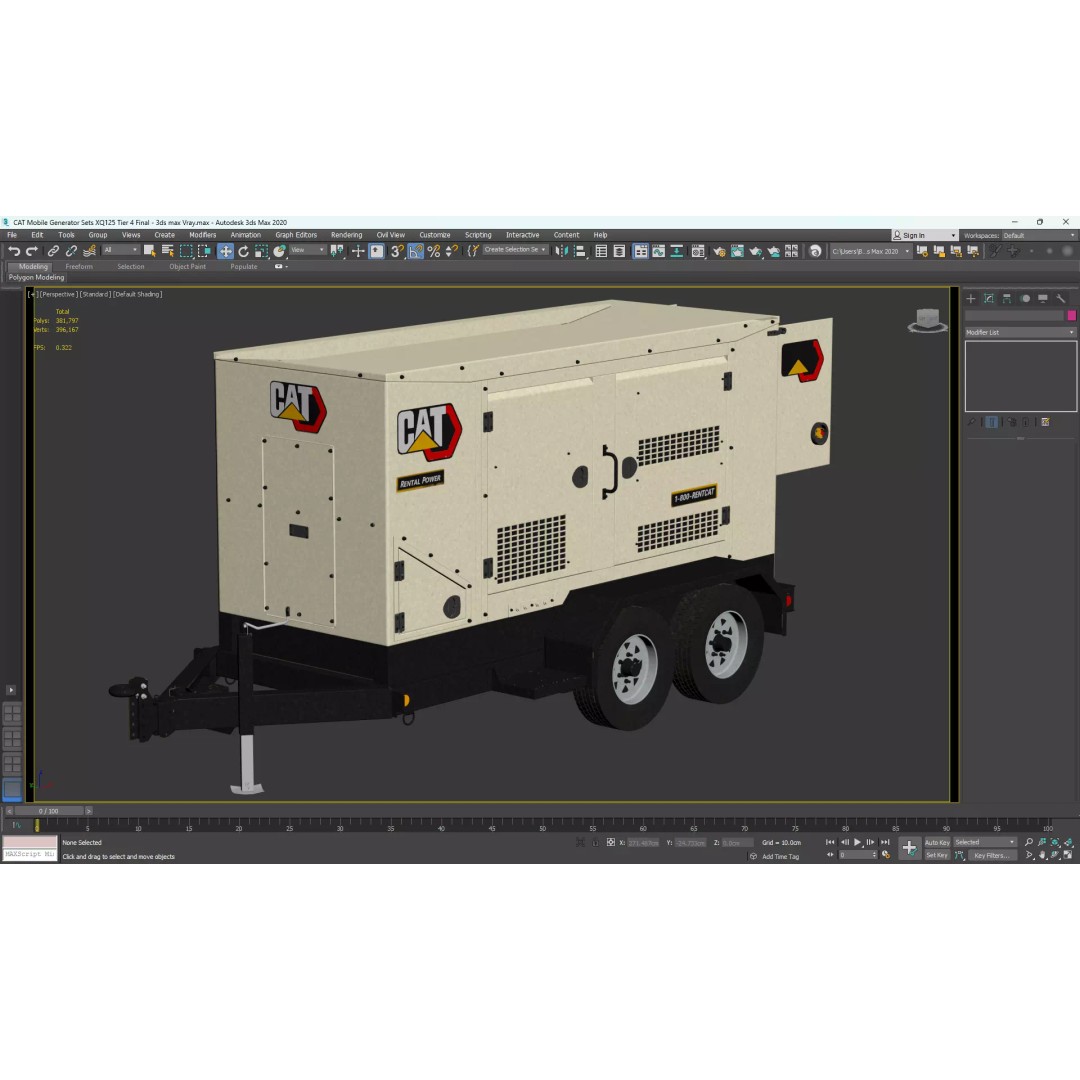Click the Redo arrow icon
This screenshot has width=1080, height=1080.
[x=32, y=251]
